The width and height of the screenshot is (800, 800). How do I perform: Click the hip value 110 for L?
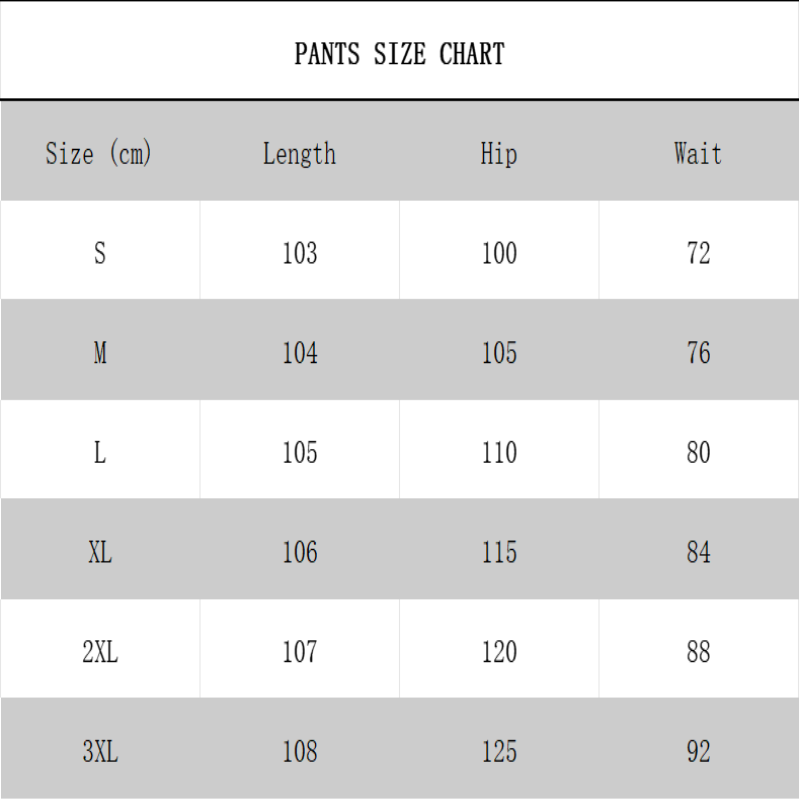(x=499, y=453)
